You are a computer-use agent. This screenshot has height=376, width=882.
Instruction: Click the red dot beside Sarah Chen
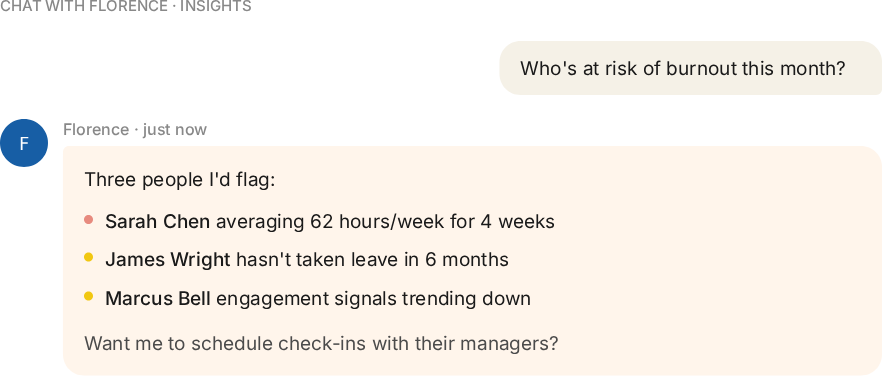pyautogui.click(x=88, y=220)
